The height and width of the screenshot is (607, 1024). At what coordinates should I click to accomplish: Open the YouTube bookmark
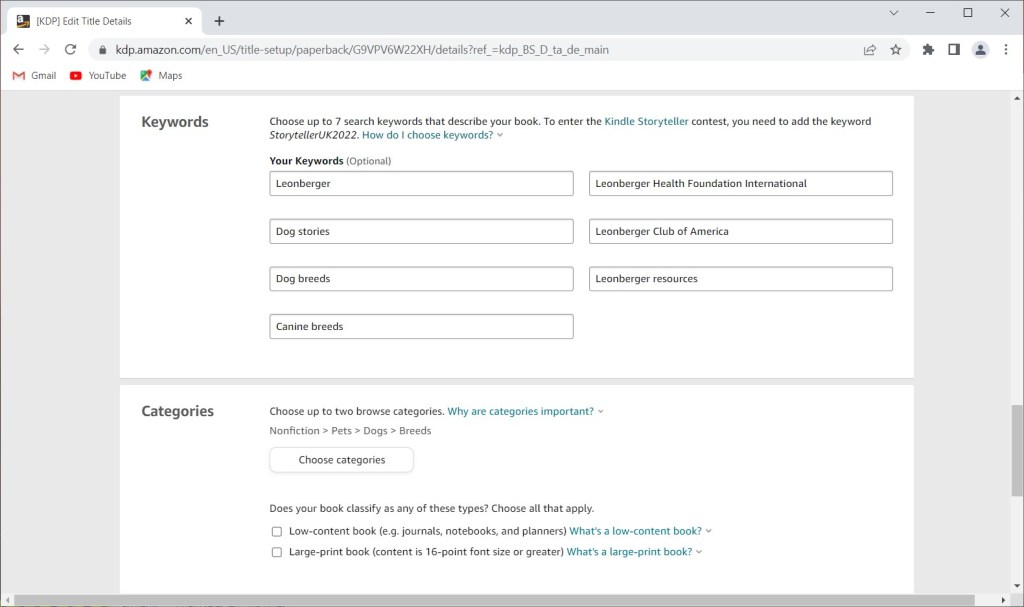[x=98, y=75]
